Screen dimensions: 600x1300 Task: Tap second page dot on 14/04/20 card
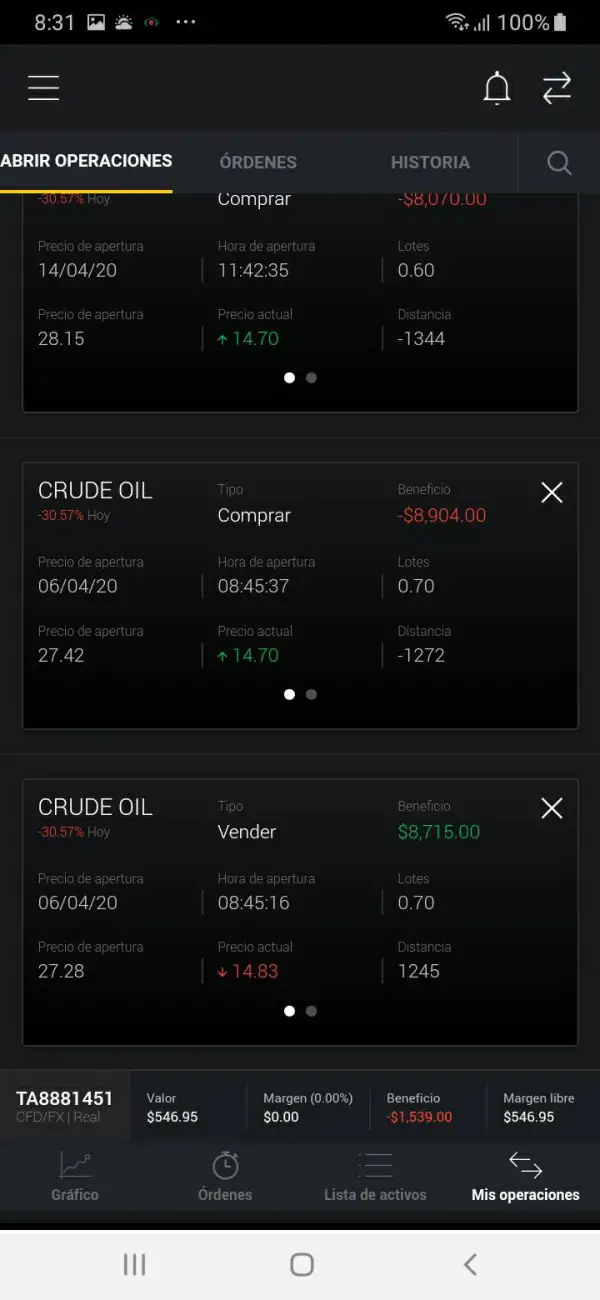coord(311,378)
